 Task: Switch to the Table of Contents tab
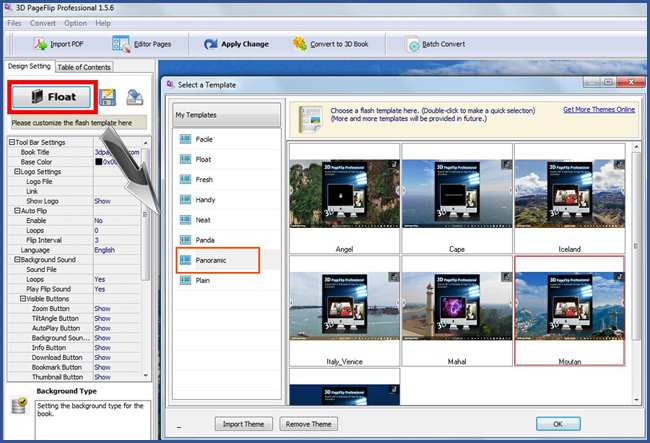click(x=84, y=67)
